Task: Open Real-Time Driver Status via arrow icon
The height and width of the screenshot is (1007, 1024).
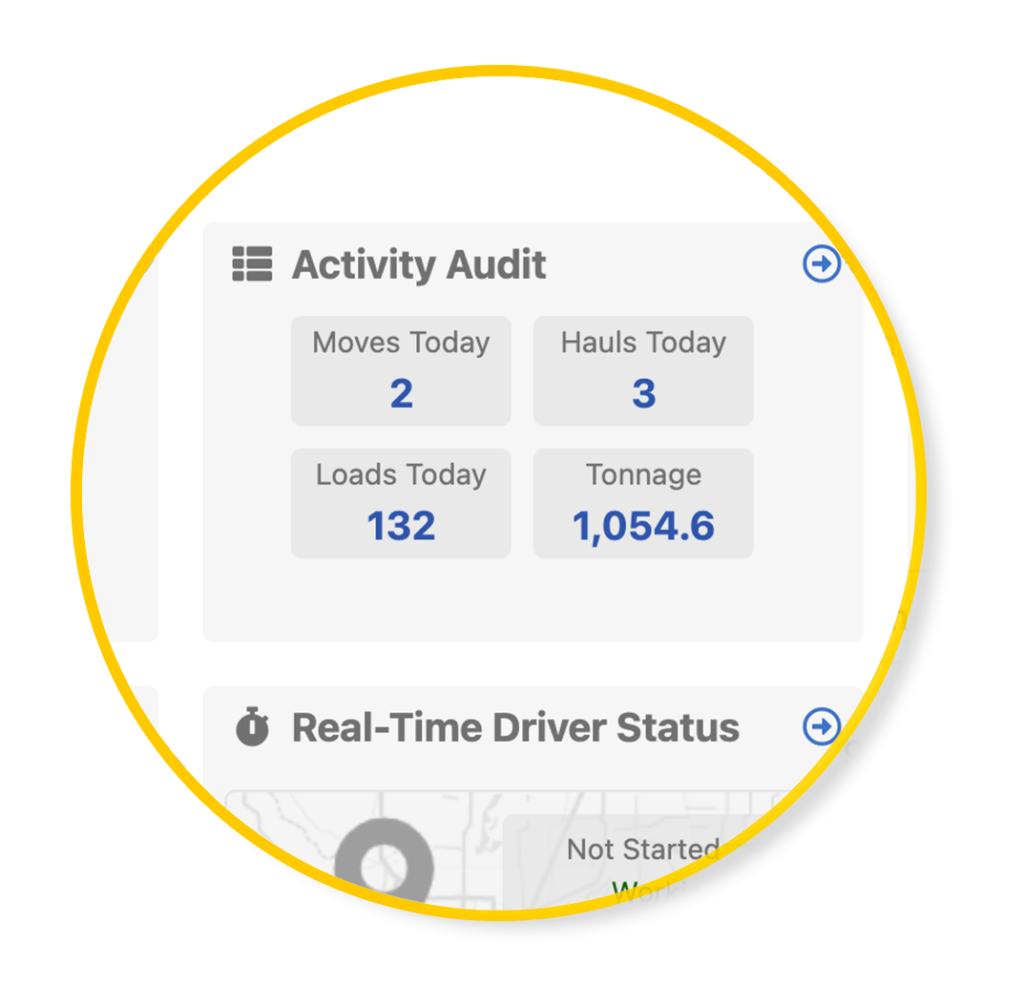Action: tap(821, 727)
